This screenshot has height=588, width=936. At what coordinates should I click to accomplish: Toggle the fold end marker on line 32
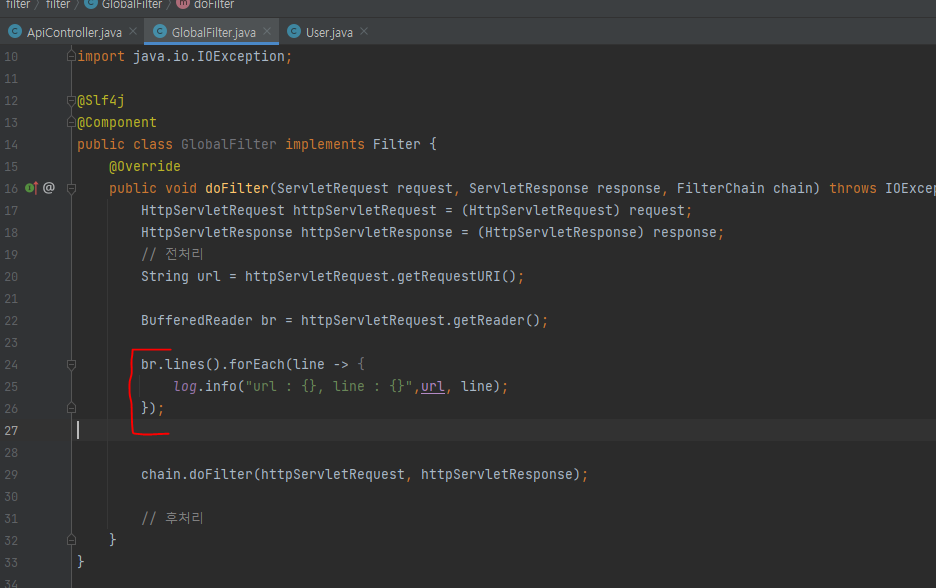pyautogui.click(x=71, y=540)
